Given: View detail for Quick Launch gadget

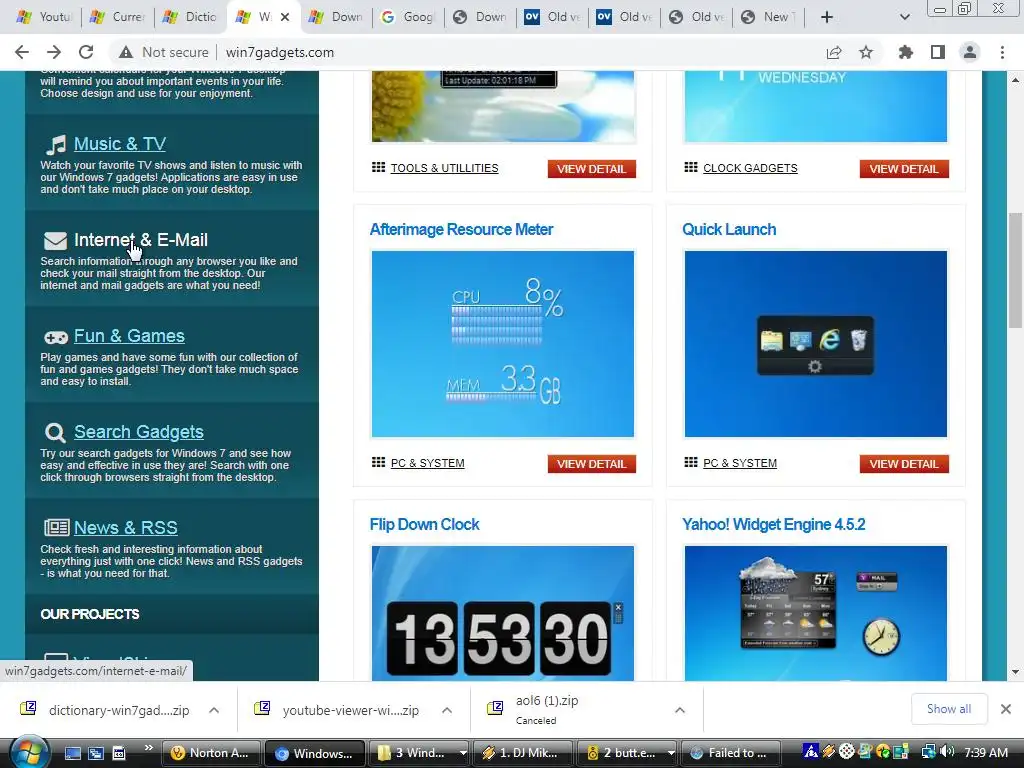Looking at the screenshot, I should click(x=904, y=464).
